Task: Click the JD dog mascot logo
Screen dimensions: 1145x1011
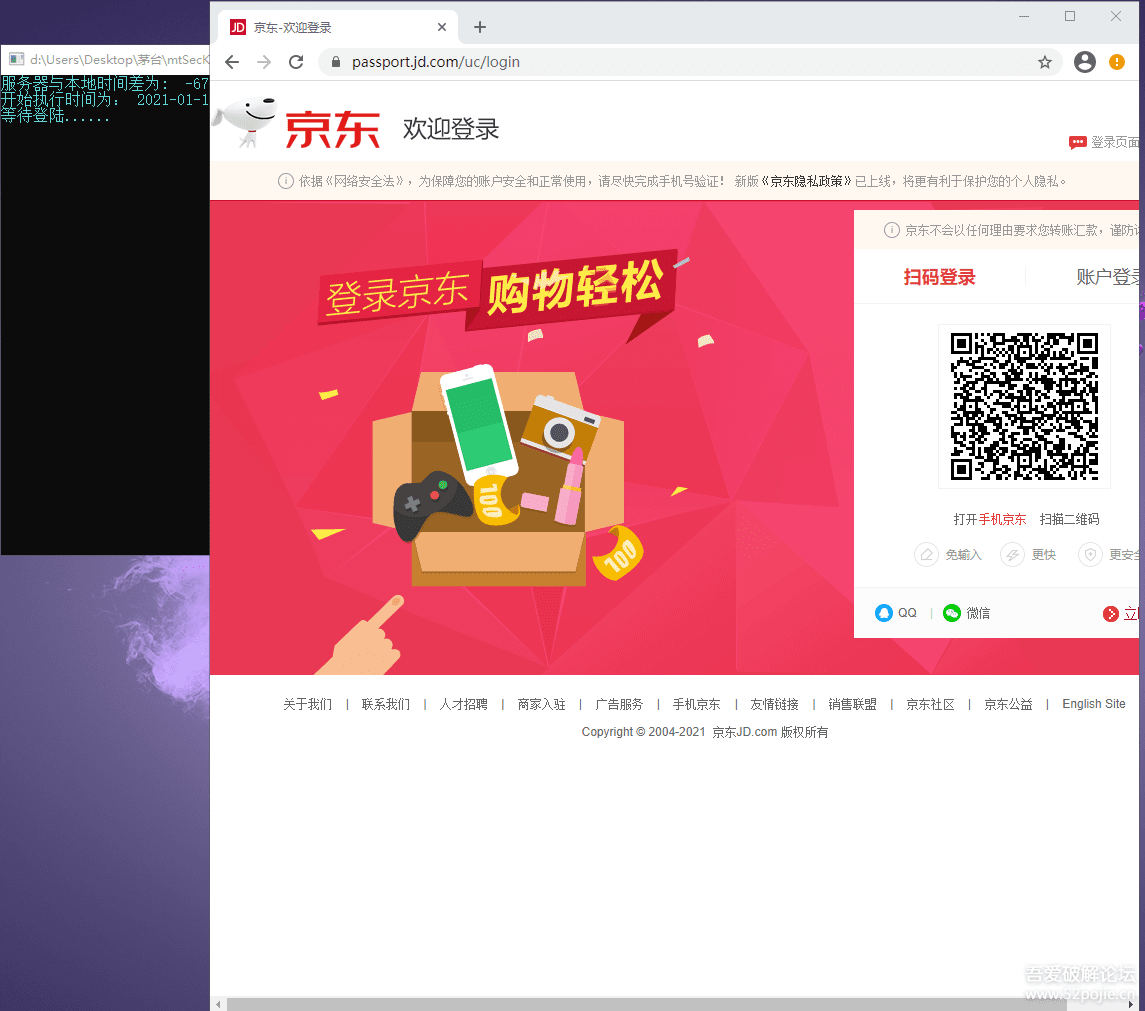Action: (x=245, y=122)
